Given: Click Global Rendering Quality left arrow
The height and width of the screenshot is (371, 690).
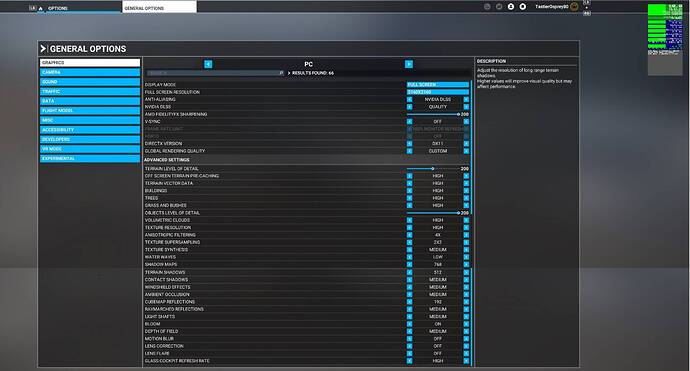Looking at the screenshot, I should click(410, 151).
